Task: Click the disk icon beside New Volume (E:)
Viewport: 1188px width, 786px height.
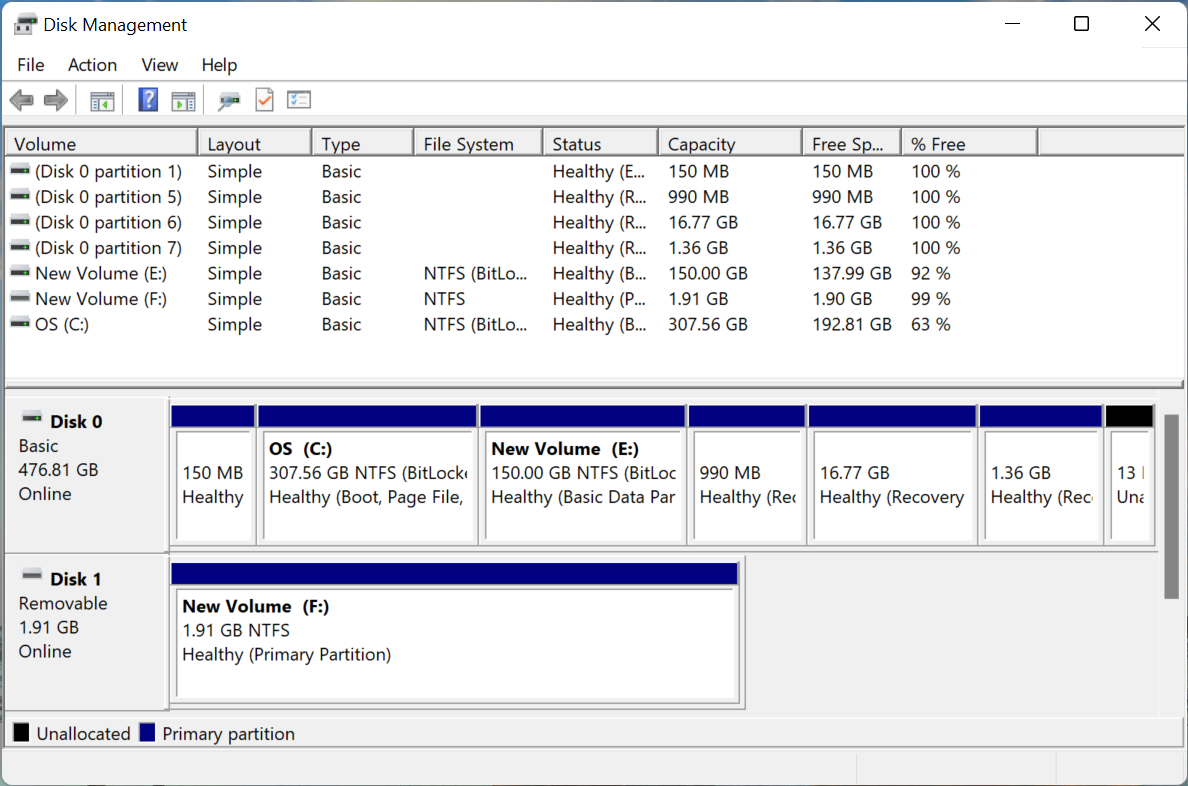Action: pyautogui.click(x=20, y=273)
